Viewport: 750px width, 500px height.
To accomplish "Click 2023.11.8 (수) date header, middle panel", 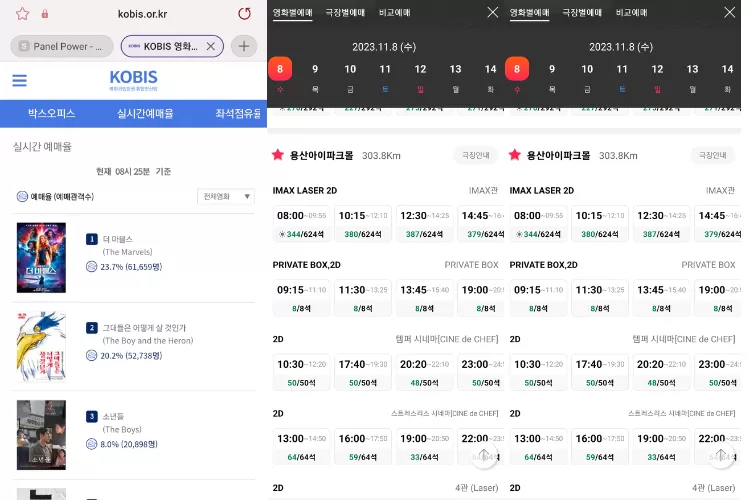I will 384,47.
